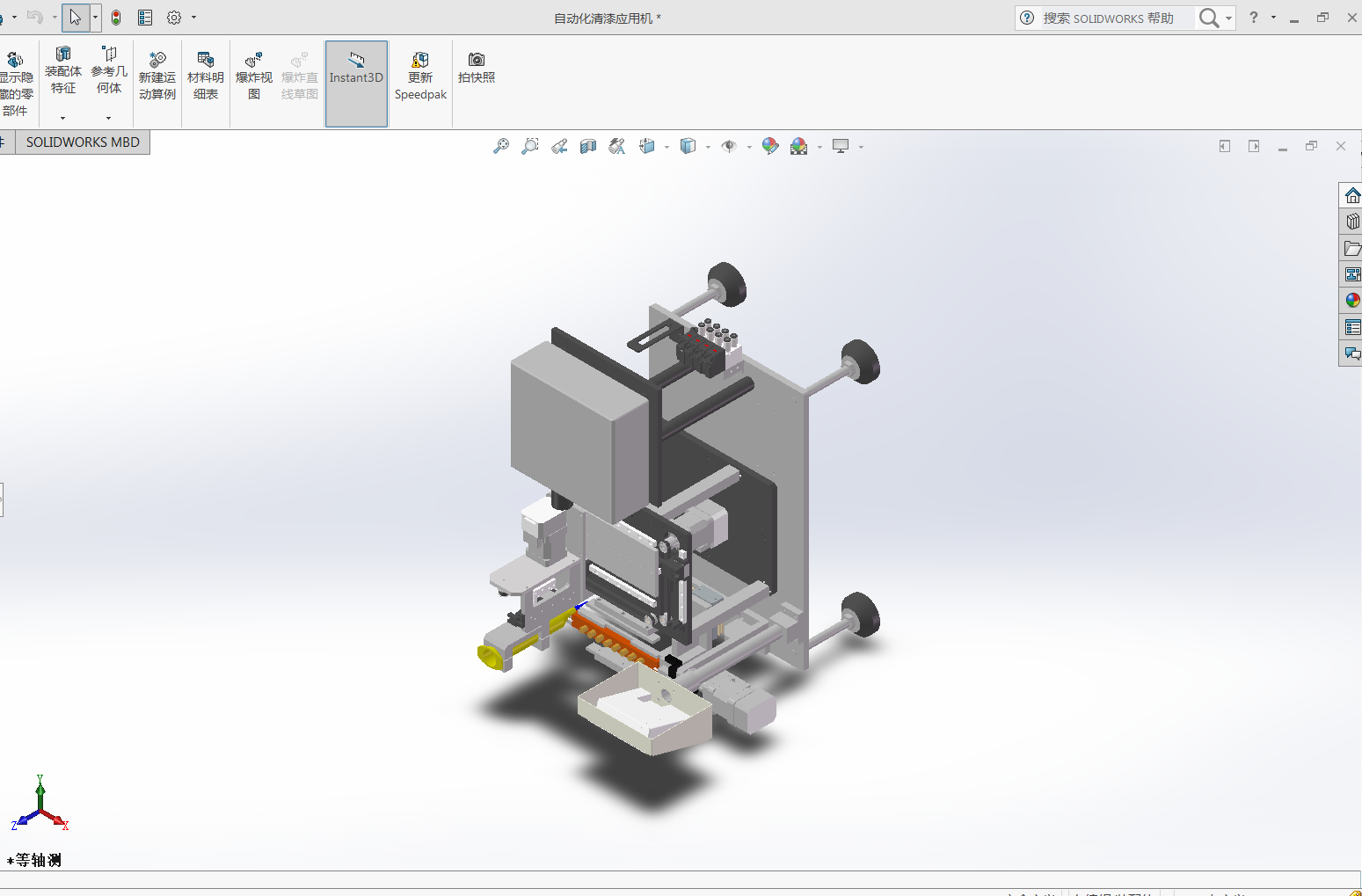Expand the Hide/Show Items eye dropdown

coord(749,148)
